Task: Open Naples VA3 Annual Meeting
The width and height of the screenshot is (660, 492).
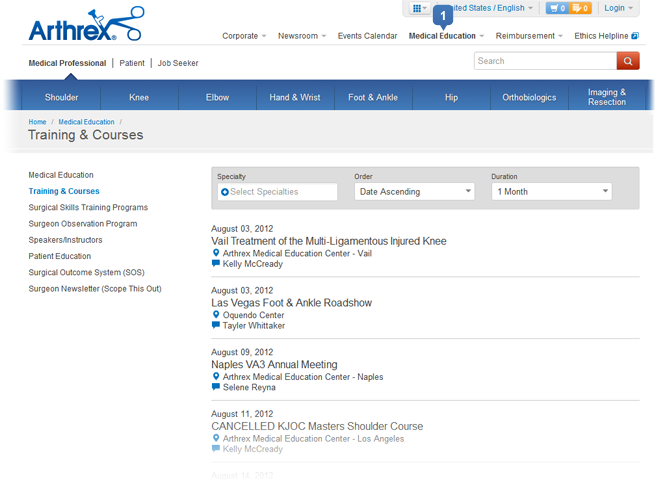Action: [274, 364]
